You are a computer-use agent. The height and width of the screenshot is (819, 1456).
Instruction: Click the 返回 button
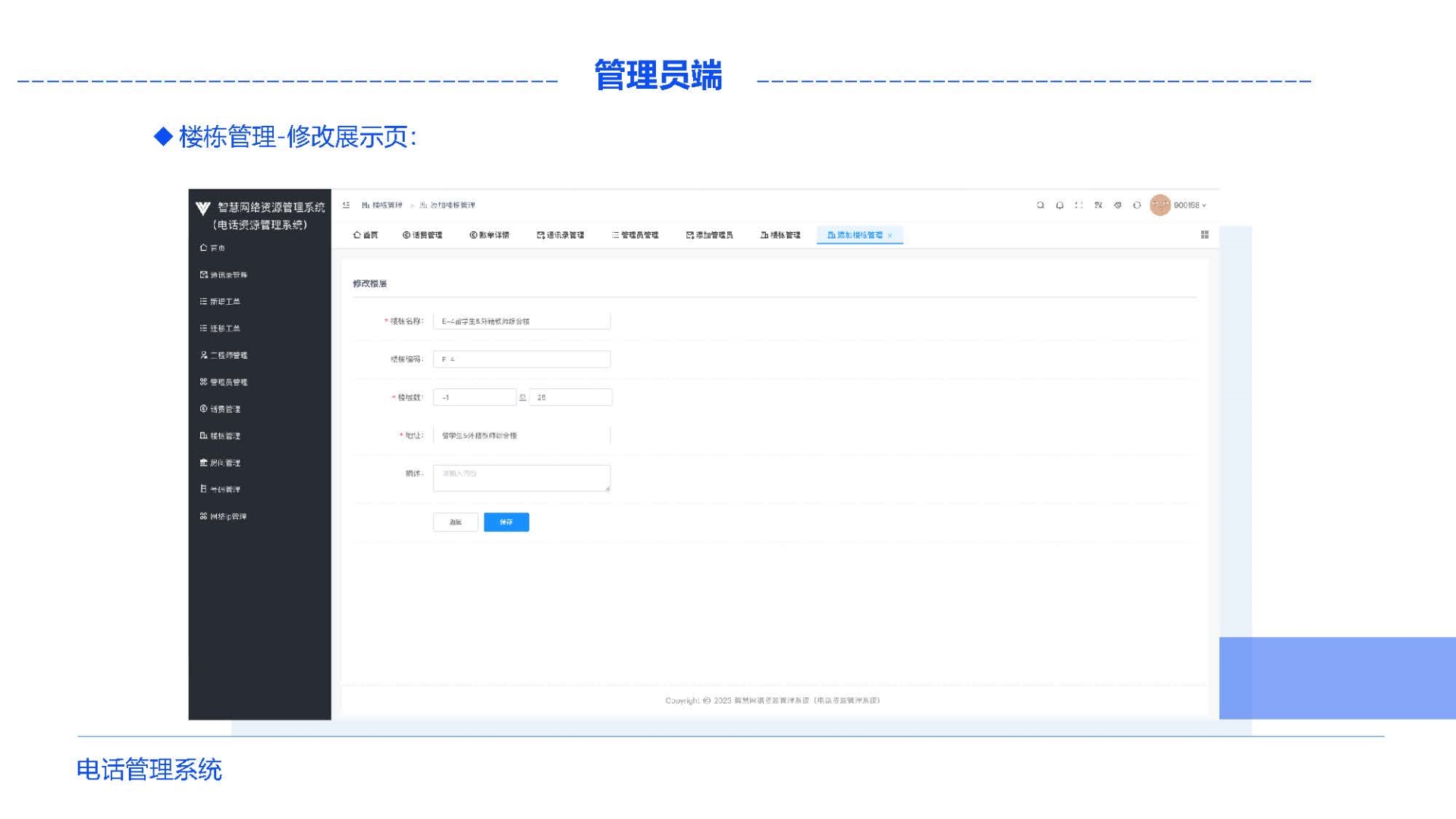455,522
